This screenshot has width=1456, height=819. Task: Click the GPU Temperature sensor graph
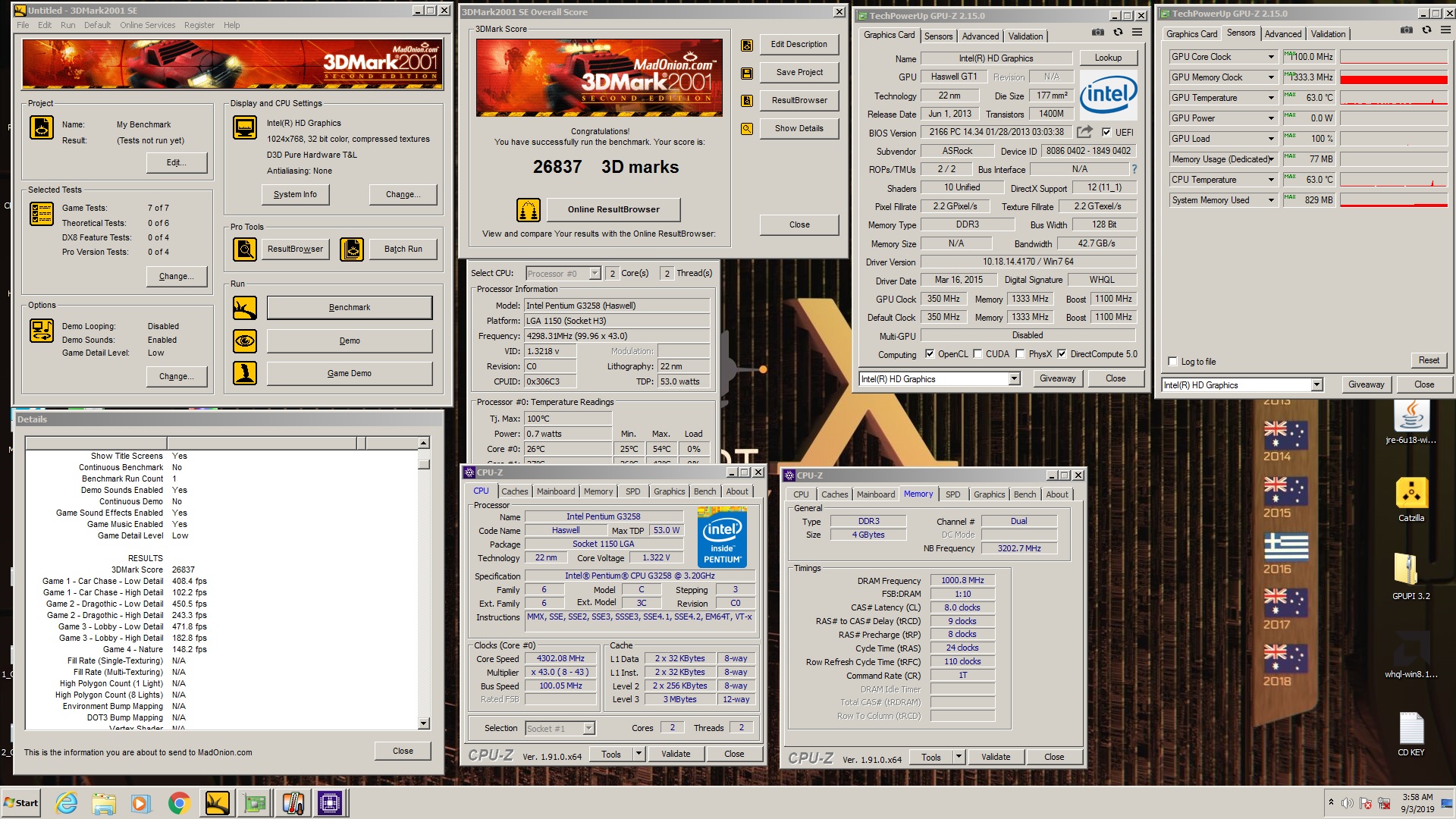pos(1393,98)
